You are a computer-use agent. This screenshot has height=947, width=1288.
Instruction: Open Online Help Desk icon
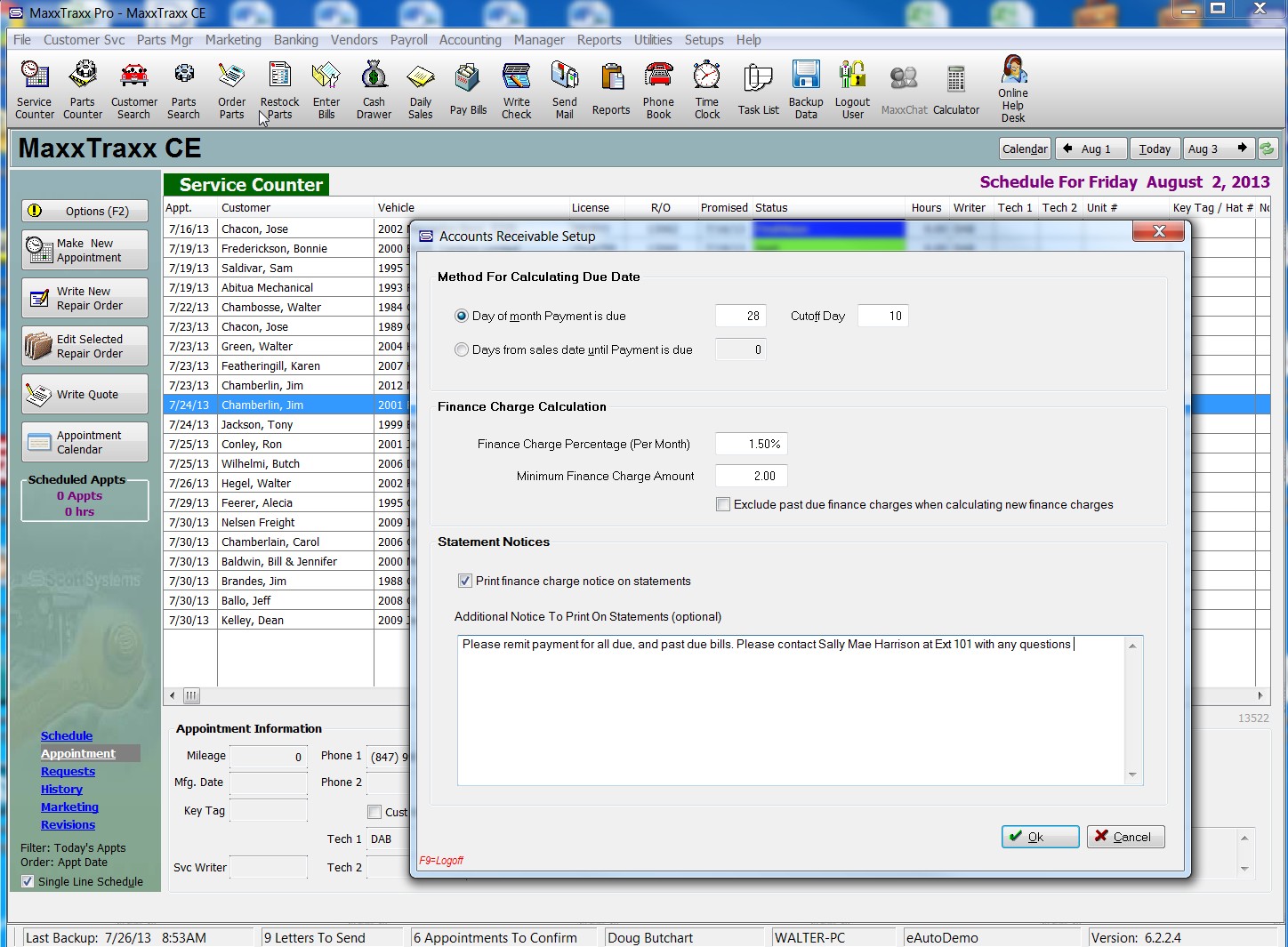[1013, 88]
